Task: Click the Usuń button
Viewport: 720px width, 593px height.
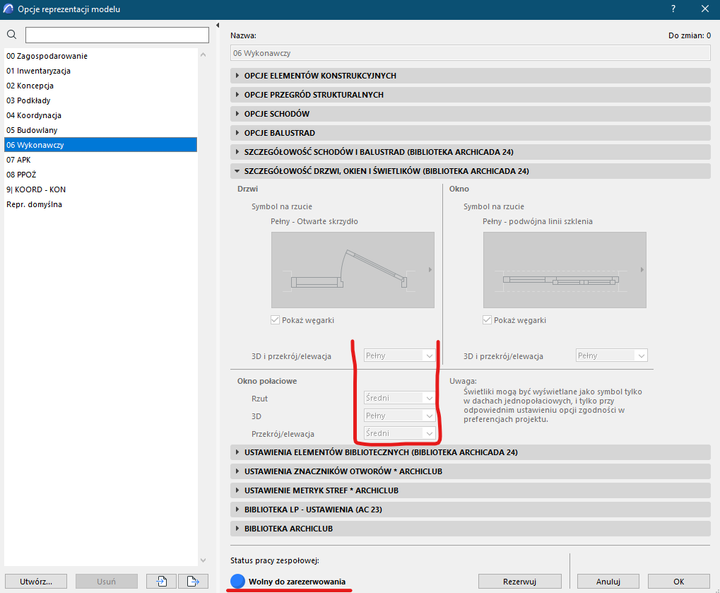Action: 107,582
